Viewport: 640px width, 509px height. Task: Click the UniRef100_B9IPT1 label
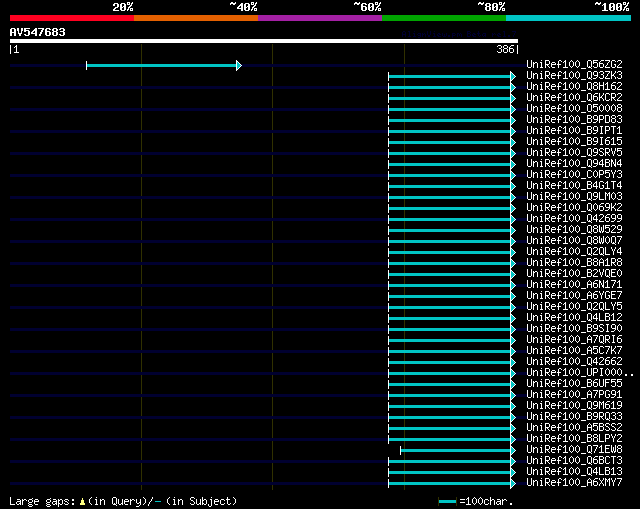coord(574,131)
